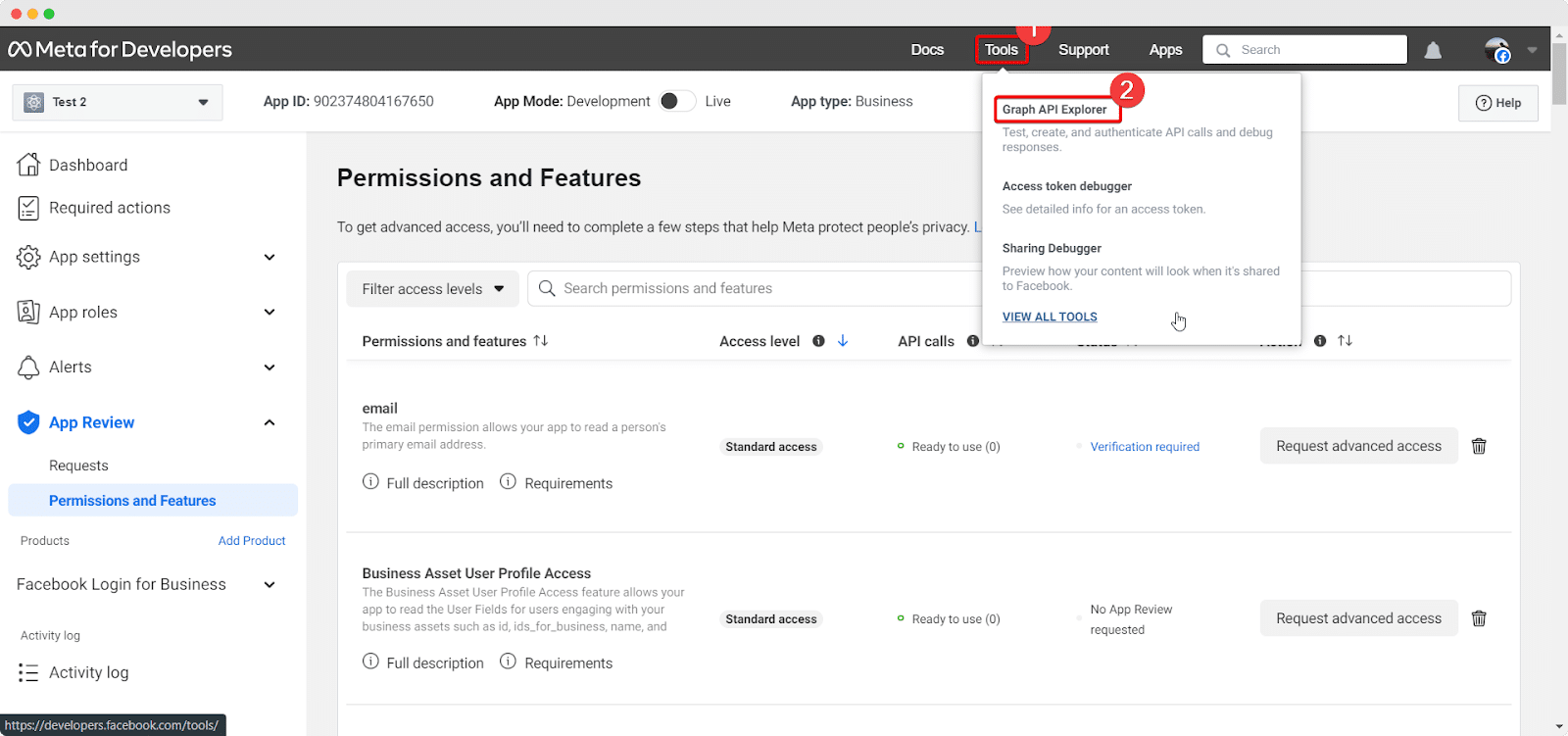This screenshot has height=736, width=1568.
Task: Click the Verification required link
Action: pyautogui.click(x=1145, y=446)
